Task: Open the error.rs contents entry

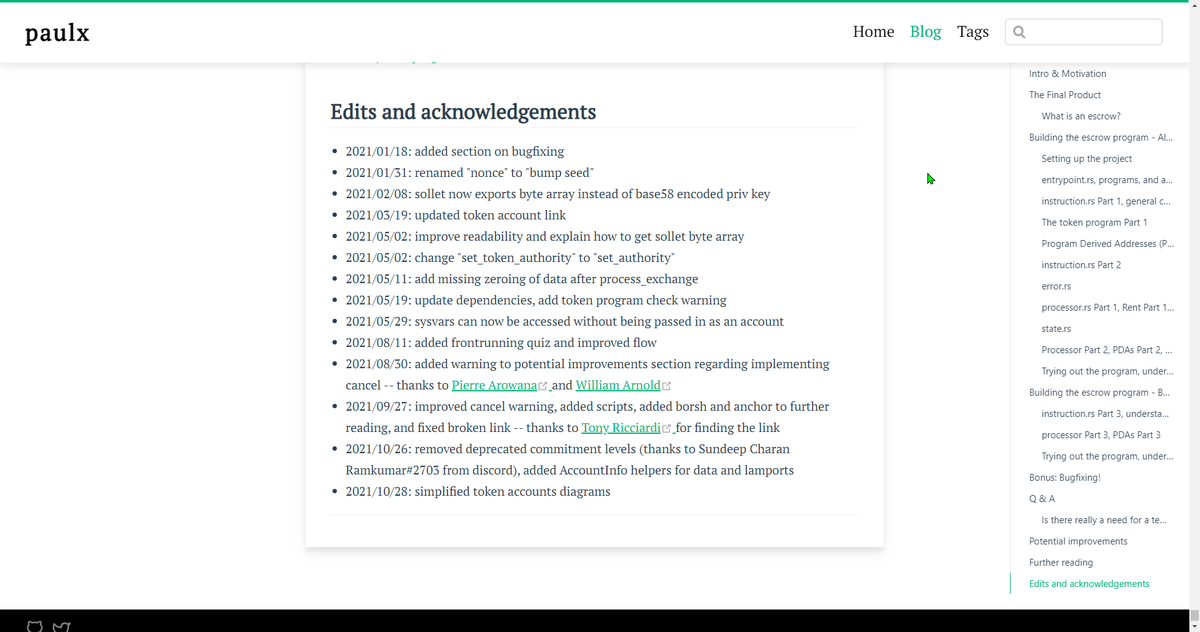Action: coord(1056,287)
